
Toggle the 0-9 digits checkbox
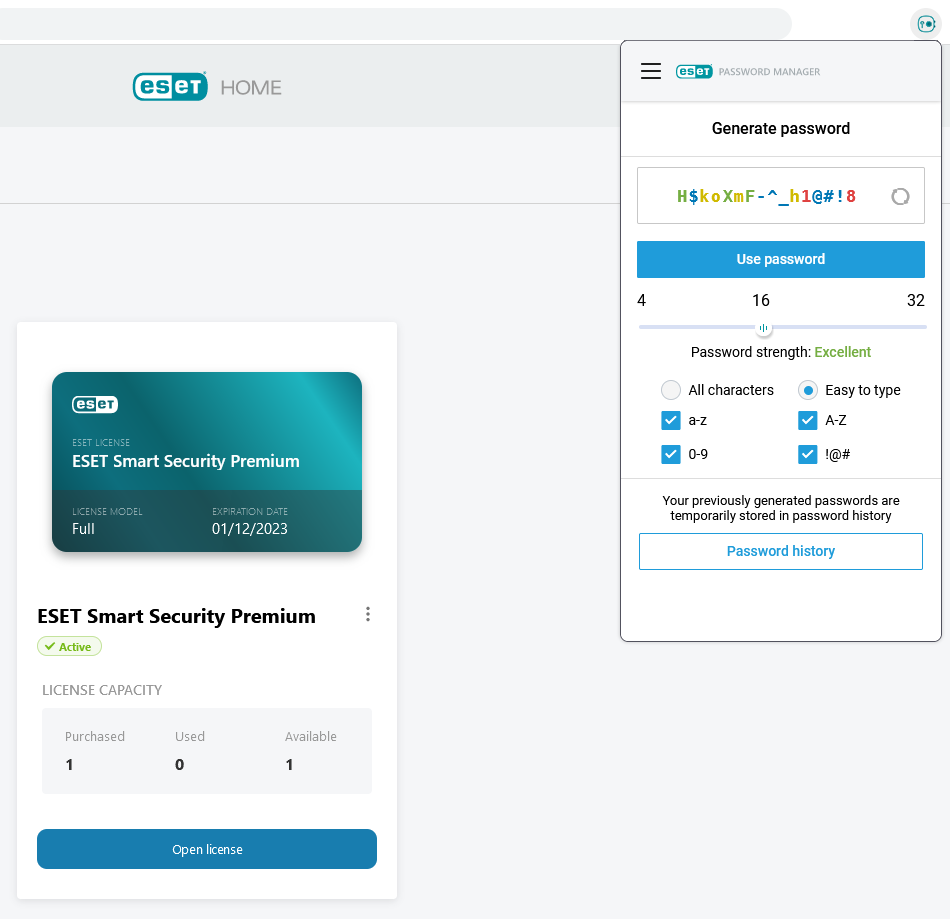click(x=671, y=454)
